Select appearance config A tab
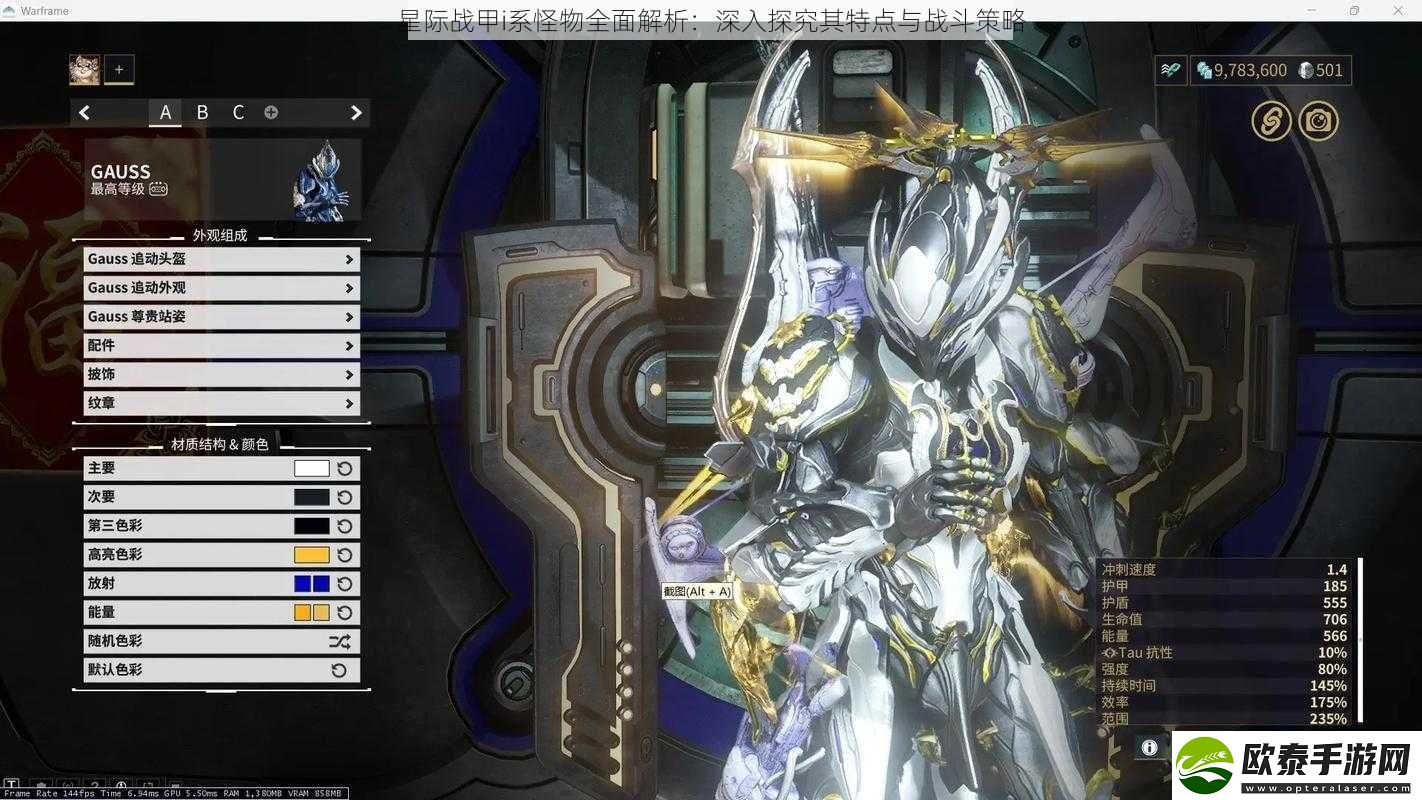This screenshot has height=800, width=1422. coord(166,112)
